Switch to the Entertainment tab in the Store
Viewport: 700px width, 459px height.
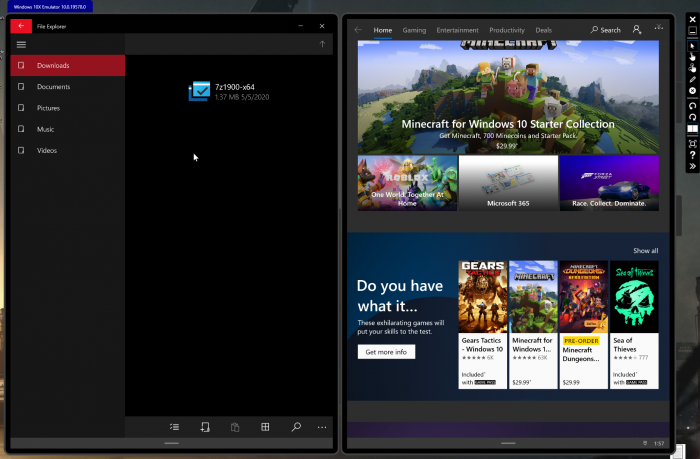[x=458, y=30]
